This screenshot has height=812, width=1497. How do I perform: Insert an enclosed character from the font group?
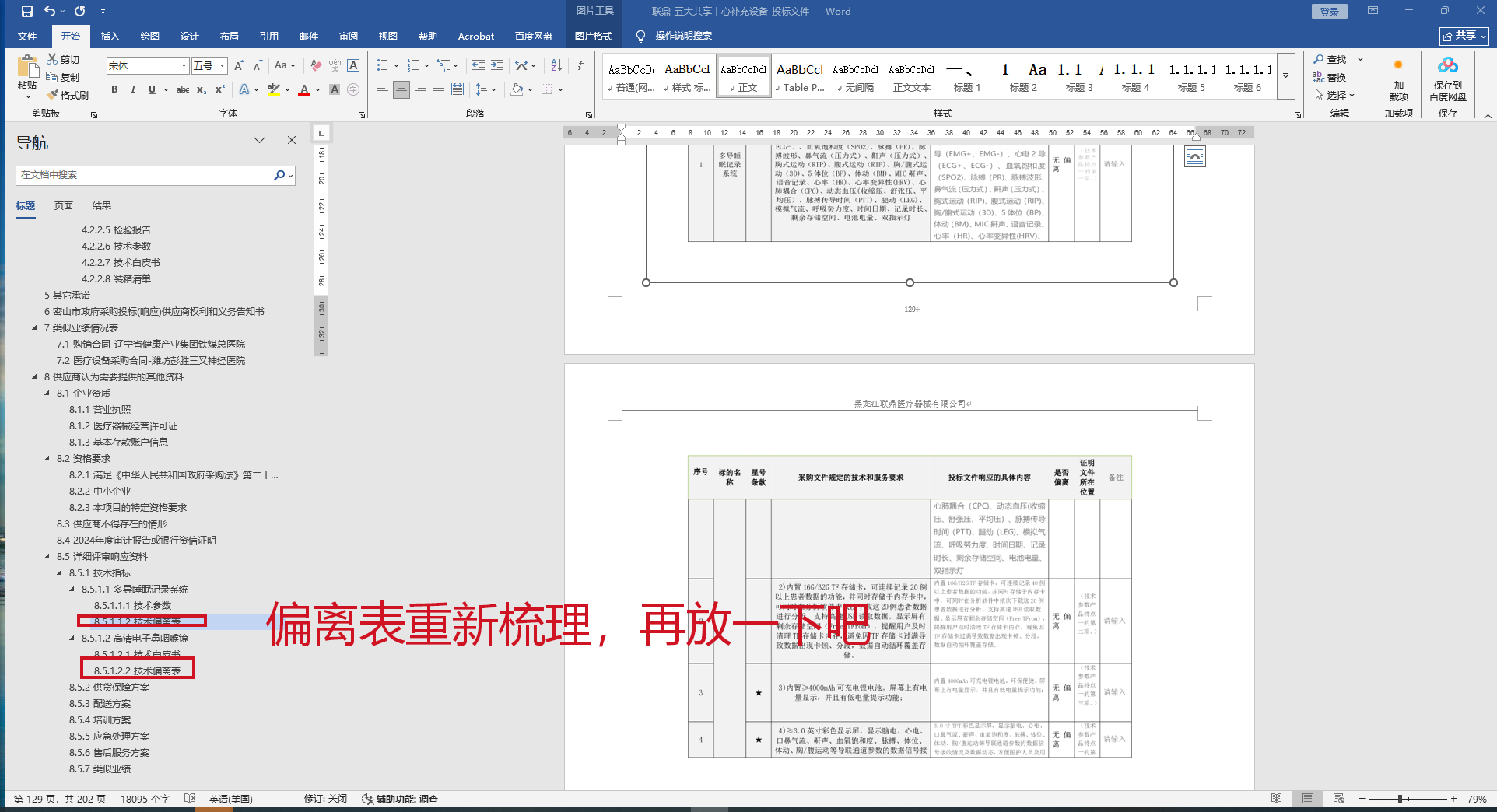pyautogui.click(x=353, y=90)
